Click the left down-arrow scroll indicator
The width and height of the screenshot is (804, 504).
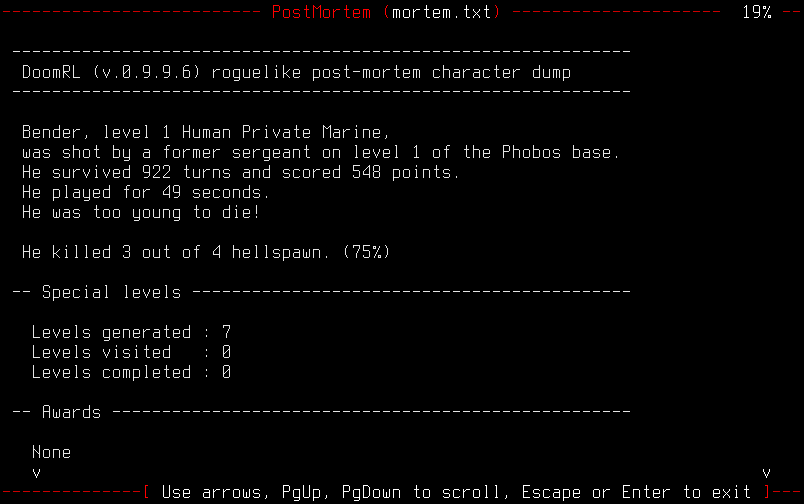tap(36, 472)
